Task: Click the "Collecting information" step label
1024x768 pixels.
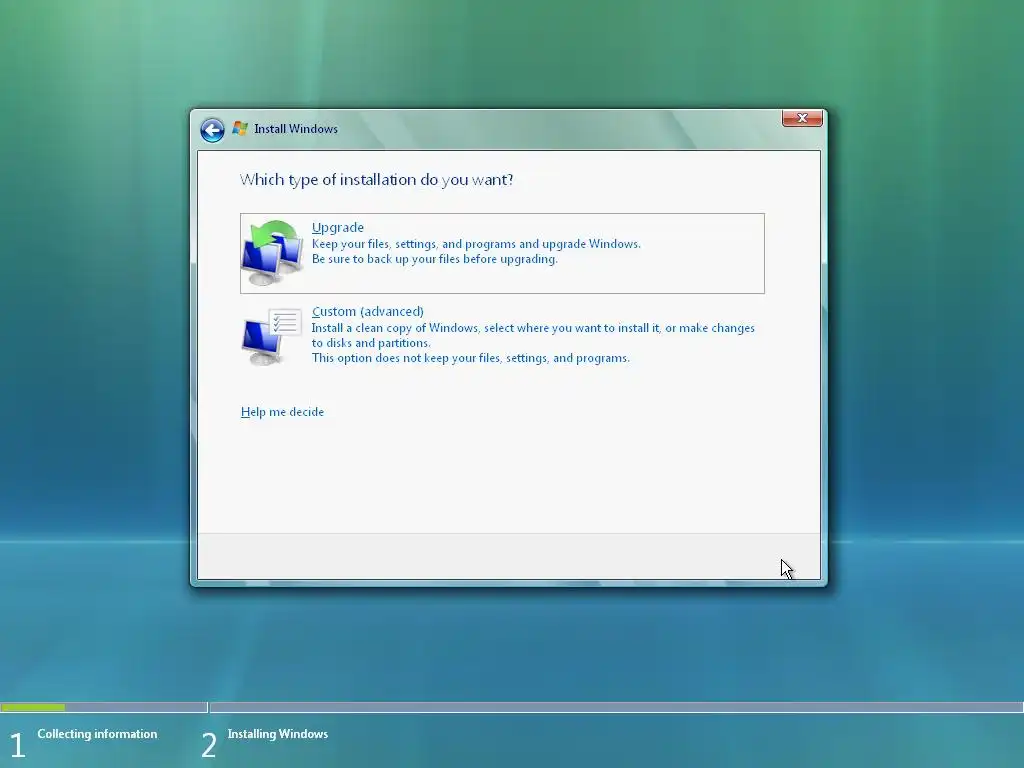Action: (x=97, y=734)
